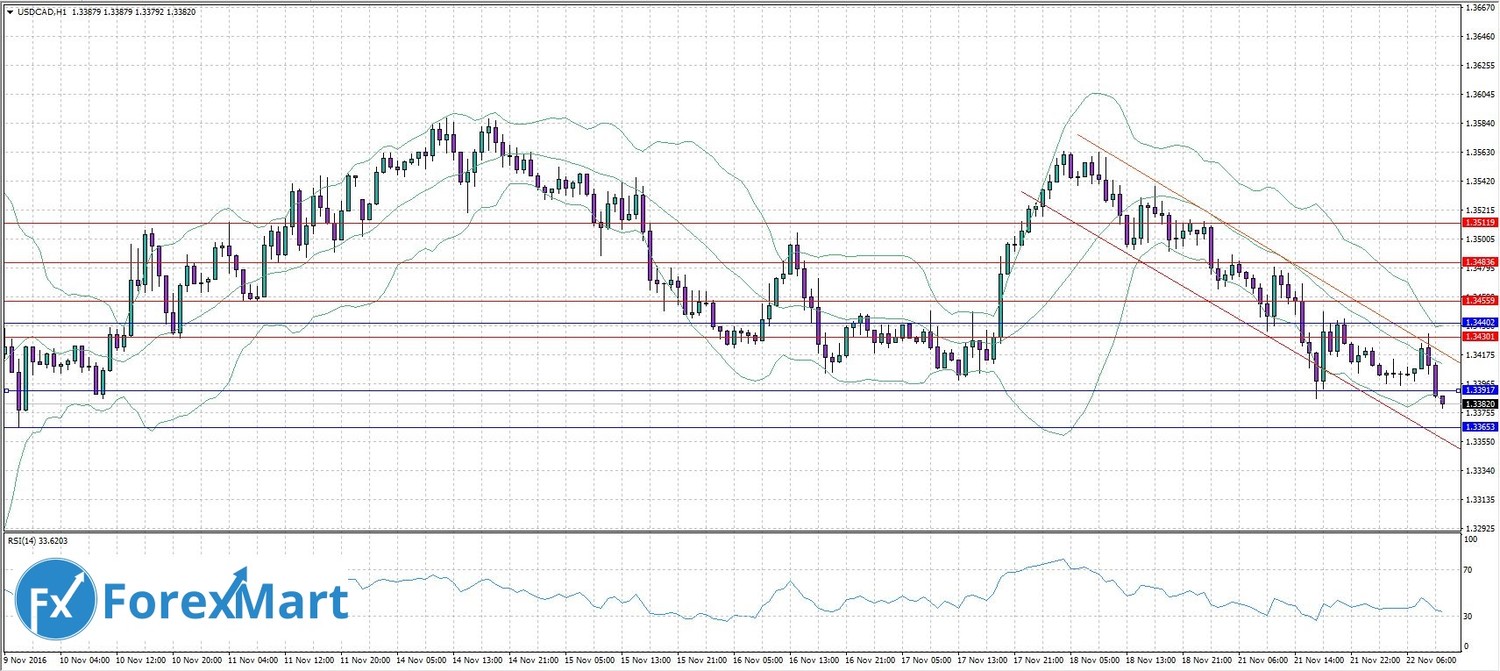Select the blue 1.33917 price label

[x=1480, y=390]
